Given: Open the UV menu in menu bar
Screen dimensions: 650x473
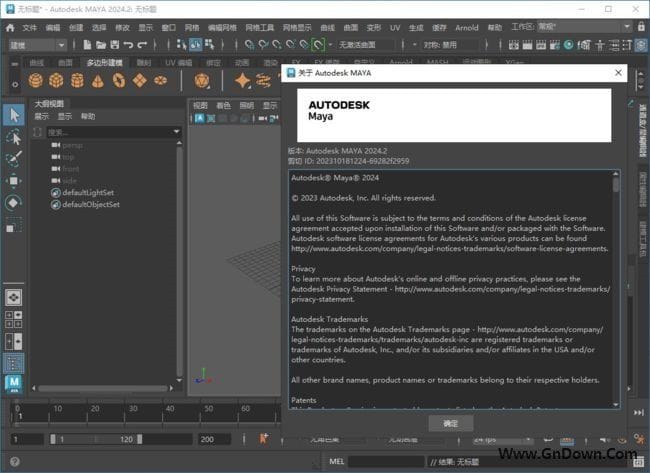Looking at the screenshot, I should click(395, 28).
